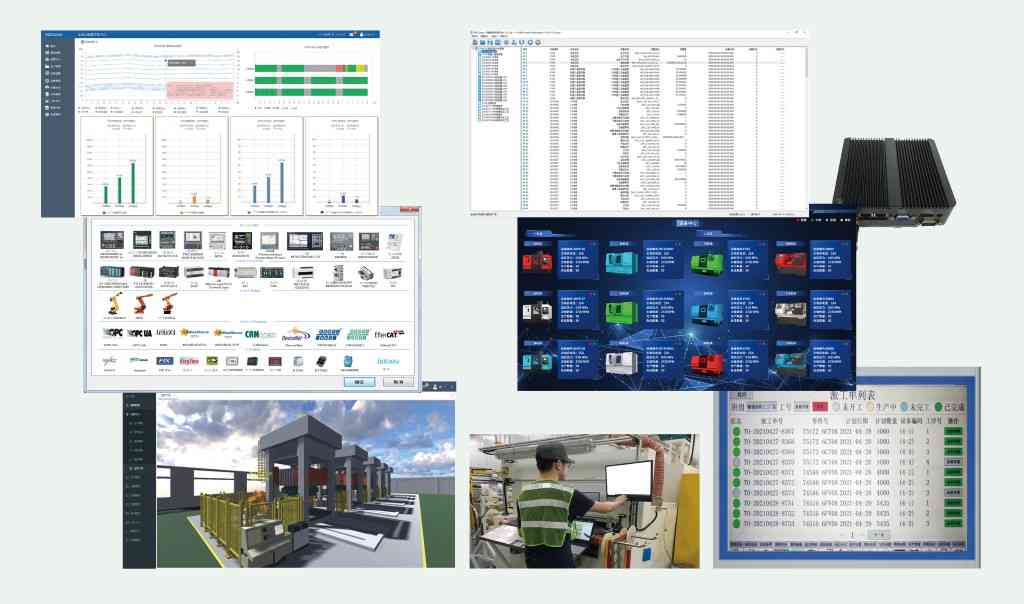Viewport: 1024px width, 604px height.
Task: Click the 确定 confirm button in device dialog
Action: click(x=359, y=381)
